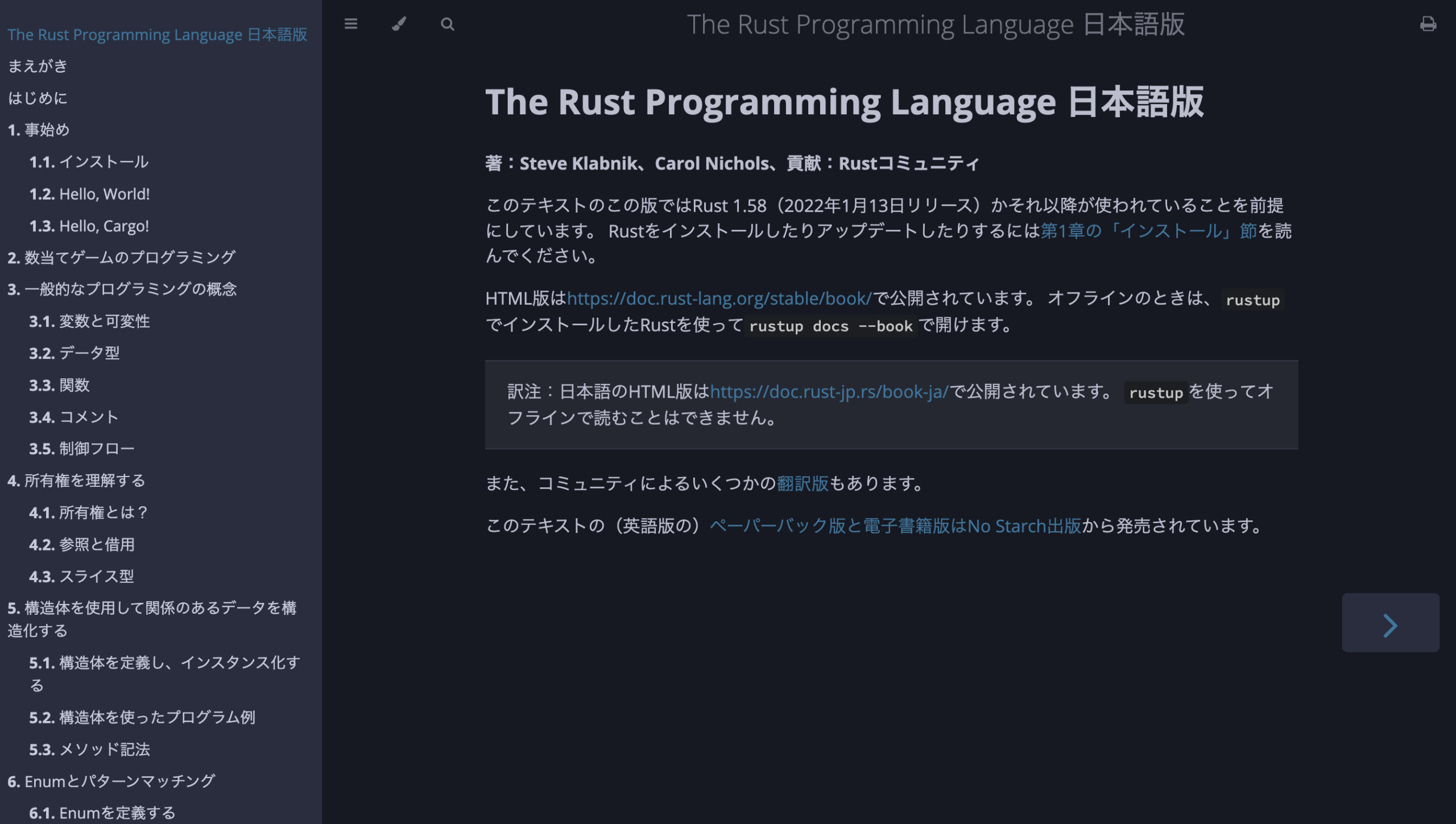This screenshot has height=824, width=1456.
Task: Open sidebar link 'The Rust Programming Language 日本語版'
Action: [x=157, y=35]
